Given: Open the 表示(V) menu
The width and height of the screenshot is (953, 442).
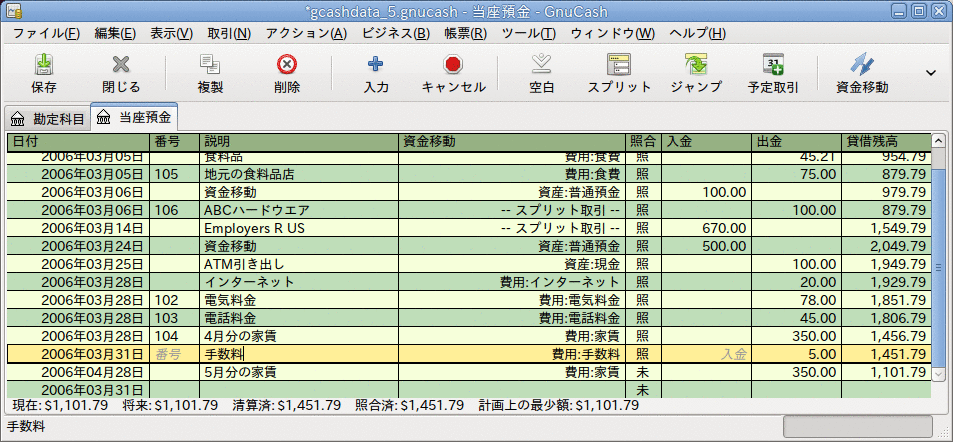Looking at the screenshot, I should pyautogui.click(x=171, y=33).
